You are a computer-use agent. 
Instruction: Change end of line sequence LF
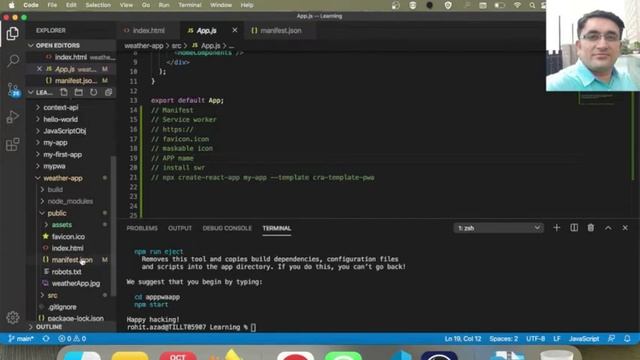click(557, 339)
